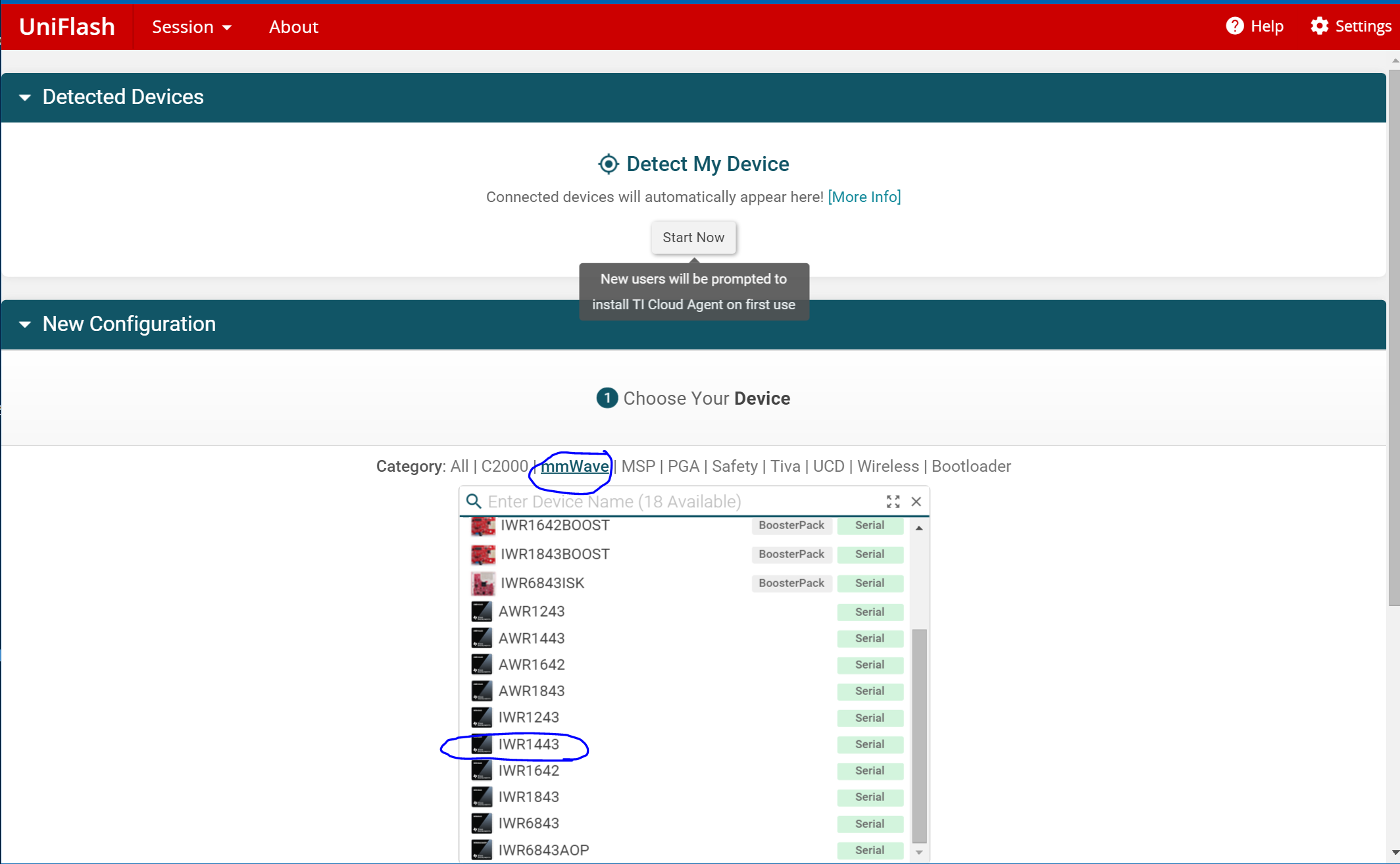The height and width of the screenshot is (864, 1400).
Task: Select the Tiva category filter
Action: point(786,467)
